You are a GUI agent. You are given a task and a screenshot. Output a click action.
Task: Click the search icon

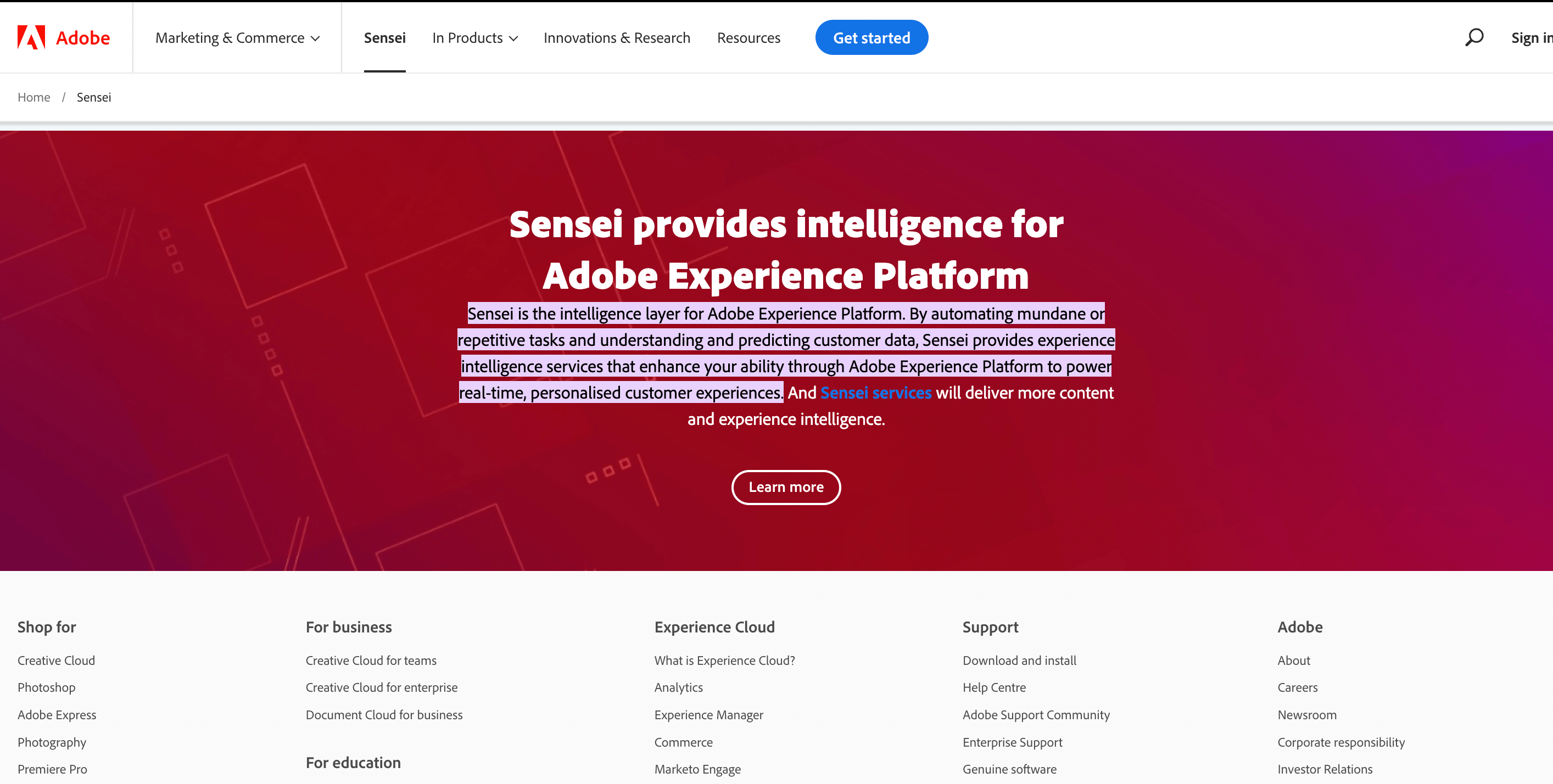pyautogui.click(x=1474, y=38)
